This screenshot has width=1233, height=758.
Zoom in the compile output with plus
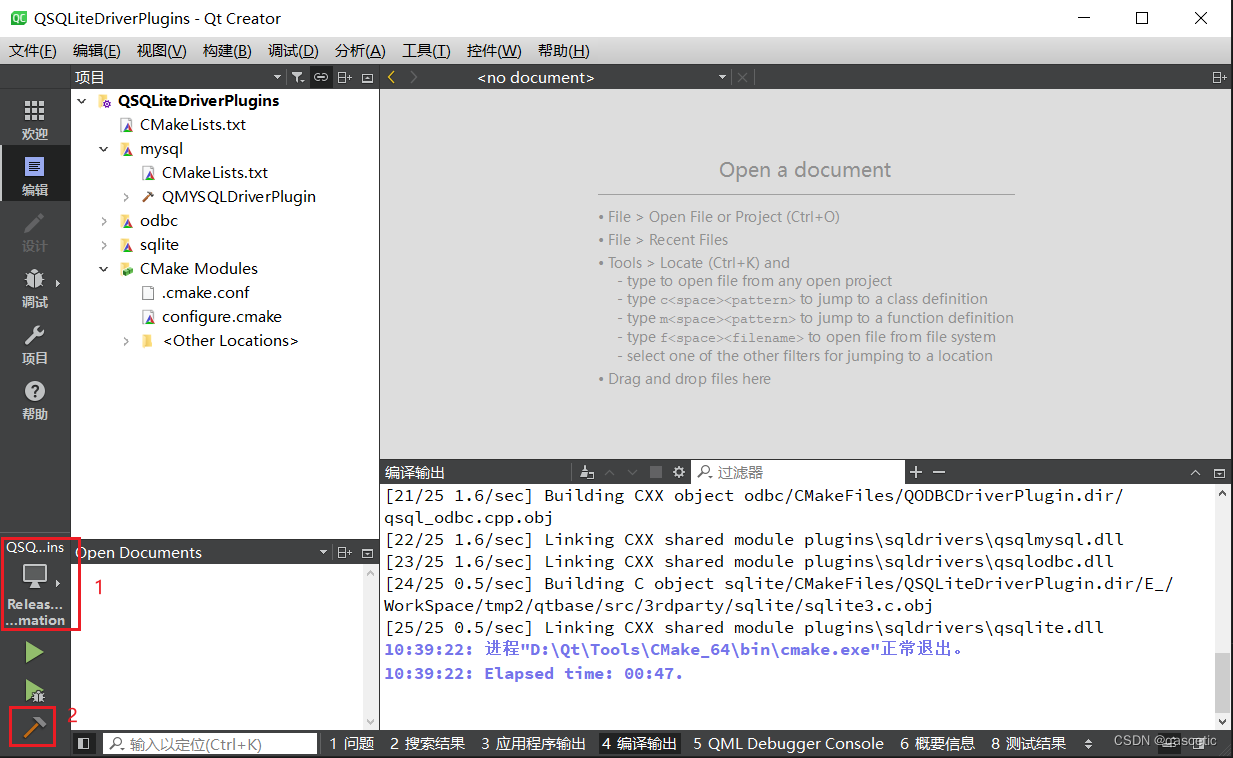point(915,472)
